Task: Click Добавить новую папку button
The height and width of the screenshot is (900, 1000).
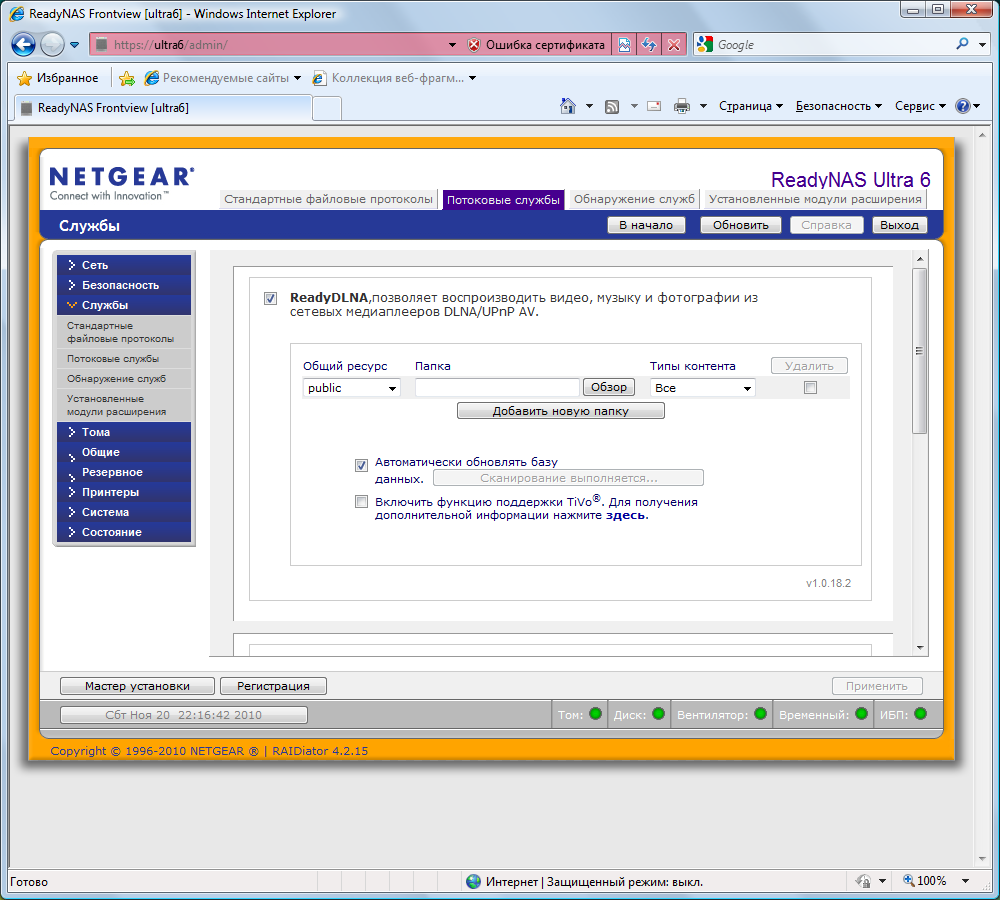Action: click(x=561, y=411)
